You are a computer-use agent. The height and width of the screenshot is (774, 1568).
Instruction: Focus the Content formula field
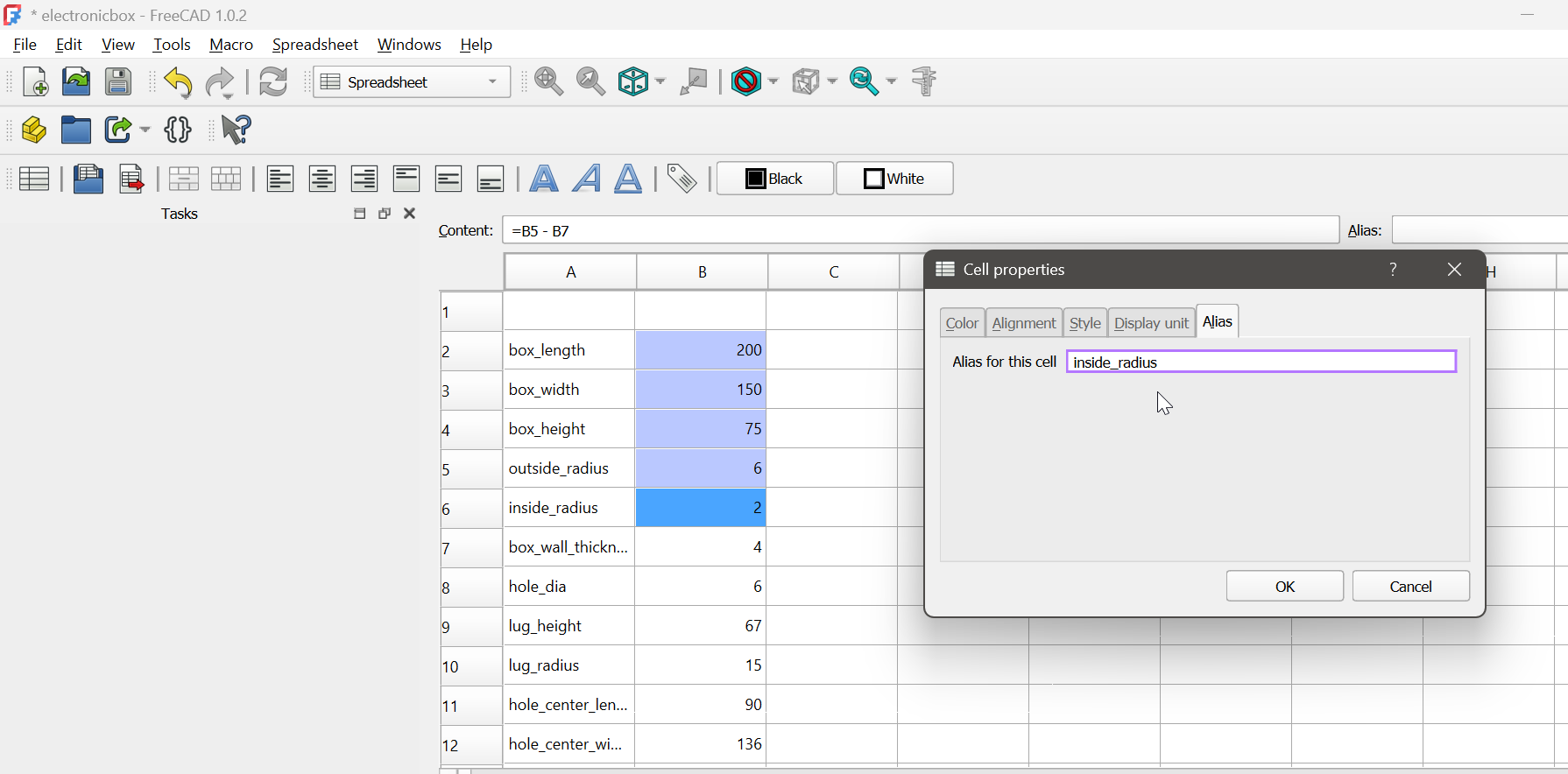coord(921,230)
